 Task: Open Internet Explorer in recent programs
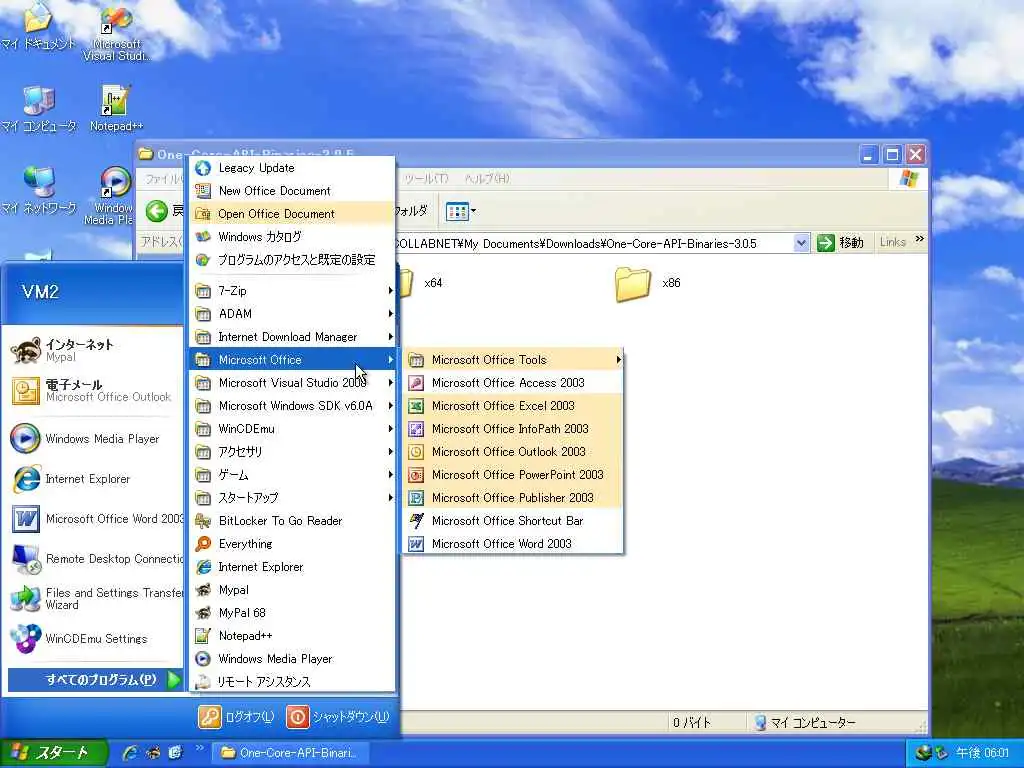point(95,479)
